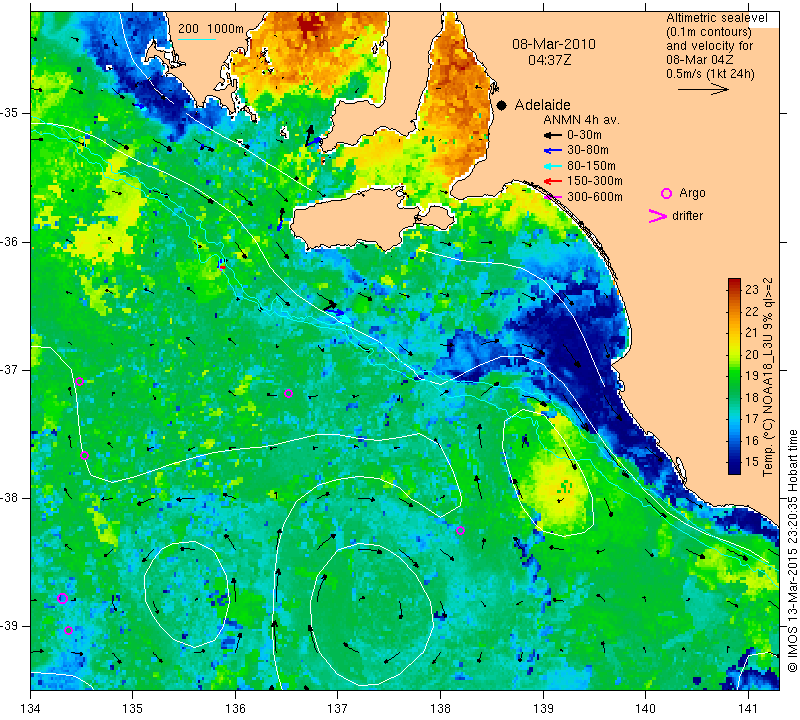Viewport: 800px width, 720px height.
Task: Click the 'Altimetric sealevel' heading text
Action: [716, 18]
